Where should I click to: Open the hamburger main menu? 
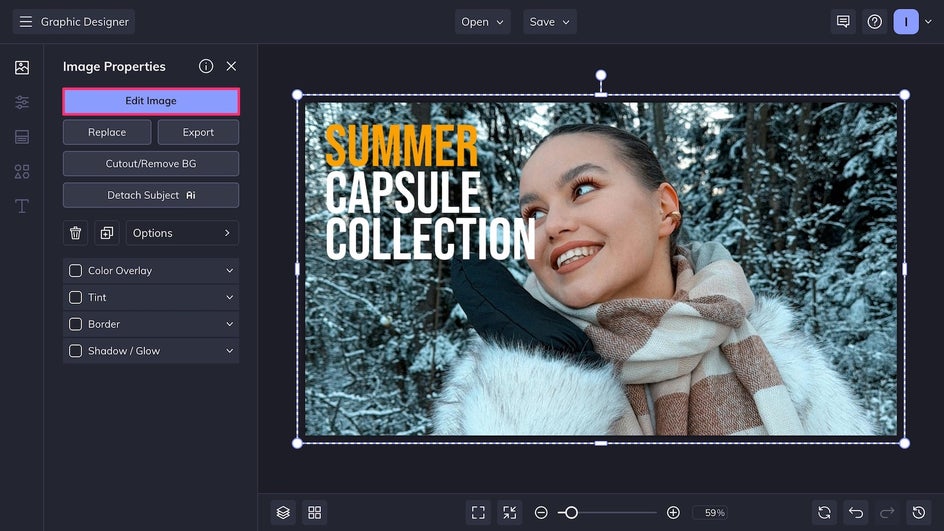25,22
